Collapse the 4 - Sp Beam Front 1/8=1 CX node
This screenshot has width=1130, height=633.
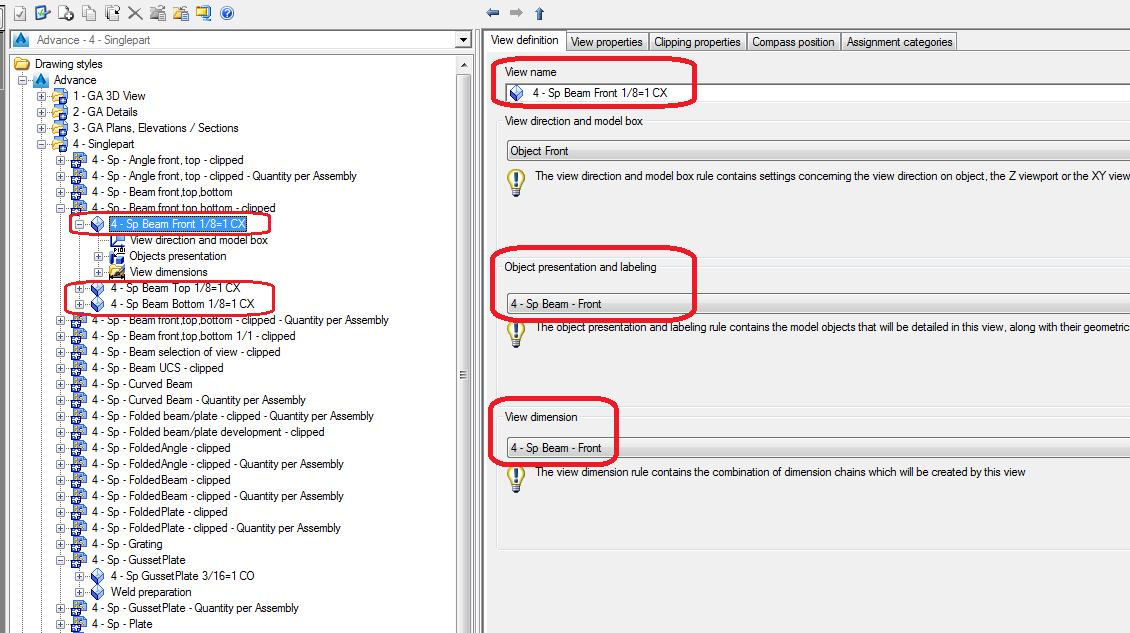point(79,224)
